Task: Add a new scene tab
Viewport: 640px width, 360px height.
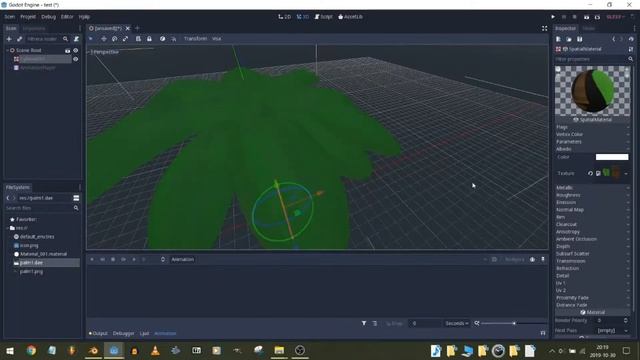Action: [x=138, y=28]
